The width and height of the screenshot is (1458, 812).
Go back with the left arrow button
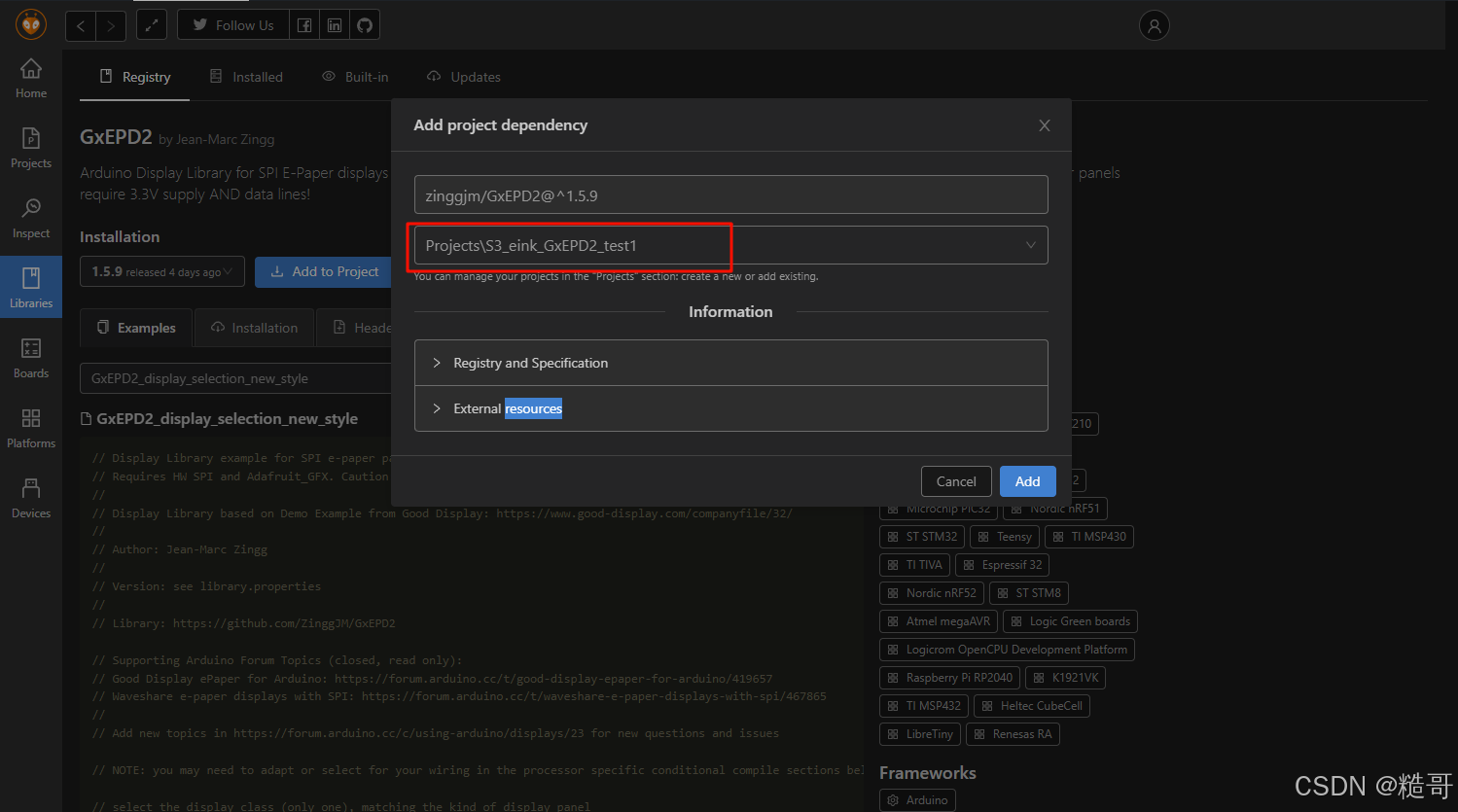[x=81, y=25]
